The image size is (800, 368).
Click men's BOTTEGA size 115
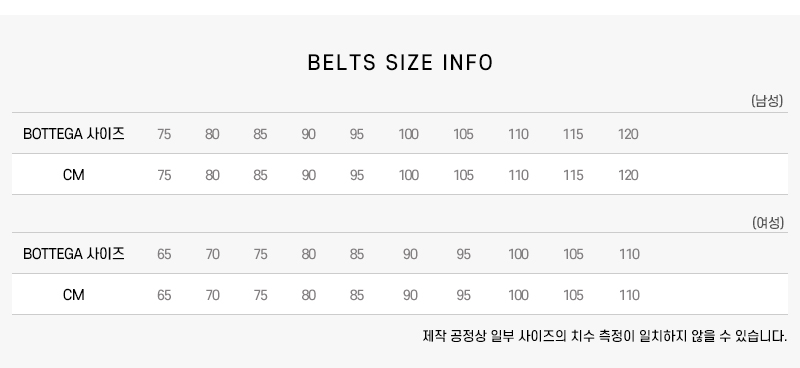pyautogui.click(x=573, y=134)
